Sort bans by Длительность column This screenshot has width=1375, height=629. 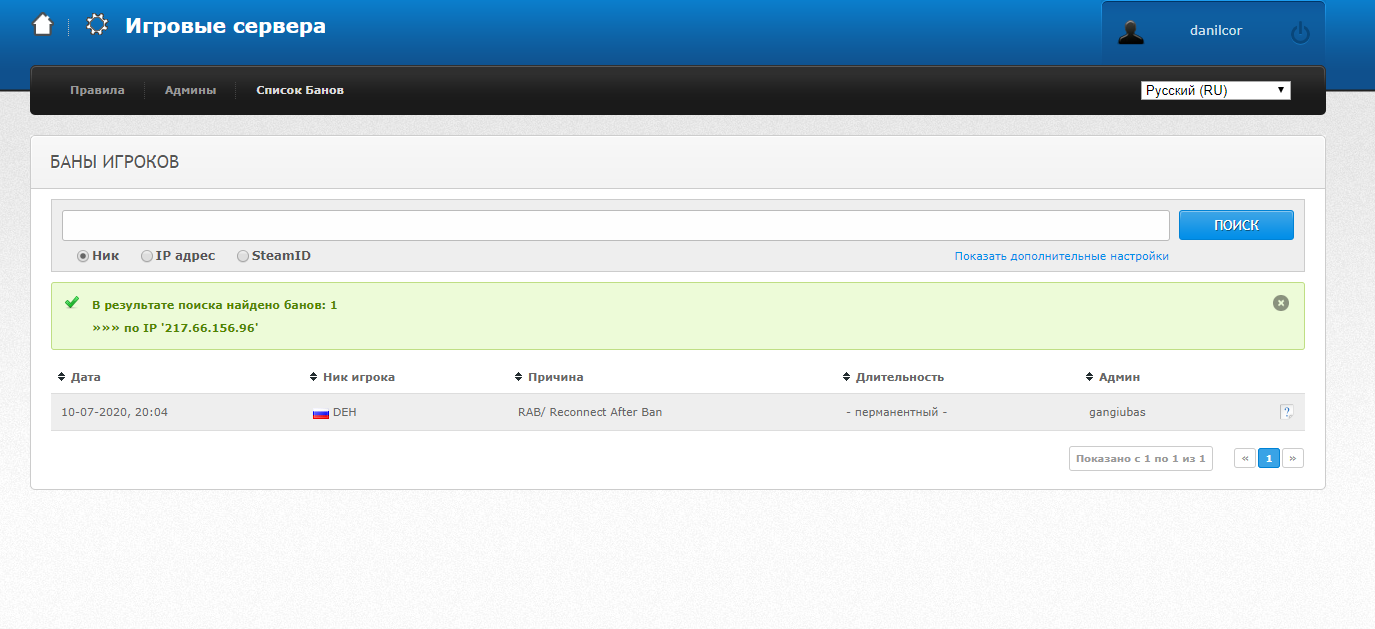click(893, 377)
